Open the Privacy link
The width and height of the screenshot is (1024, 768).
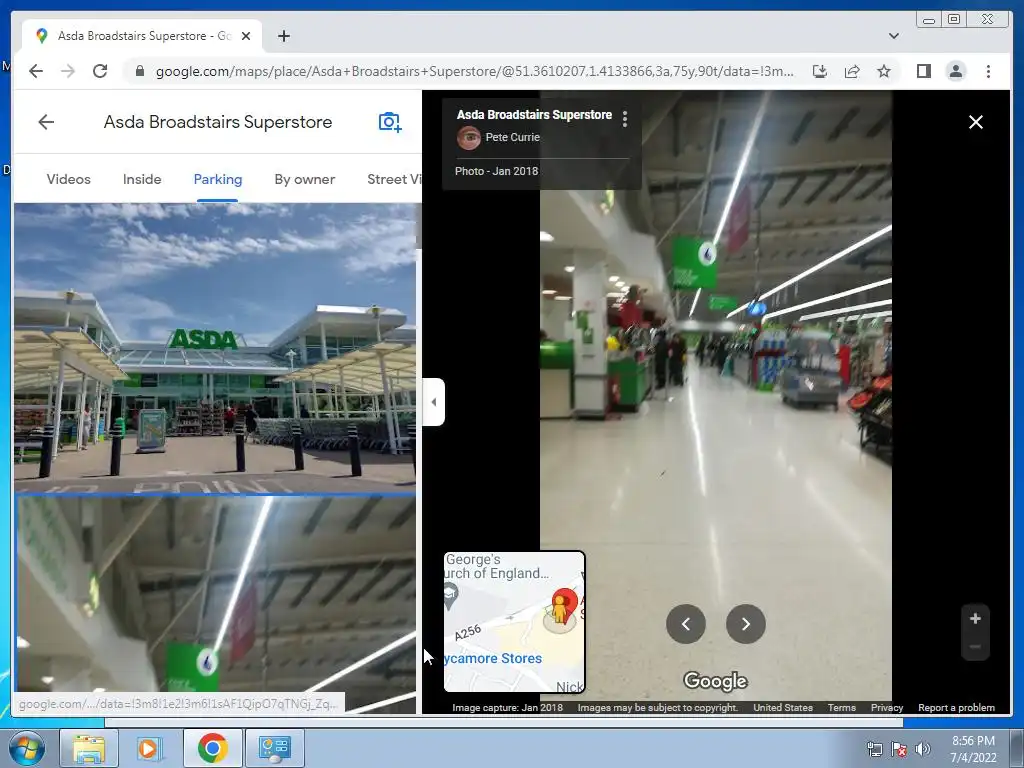coord(886,707)
